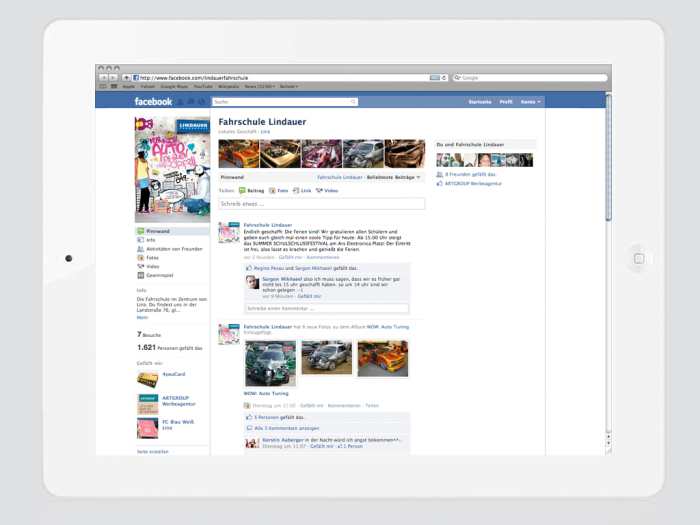Go back with Safari's back arrow

tap(103, 78)
